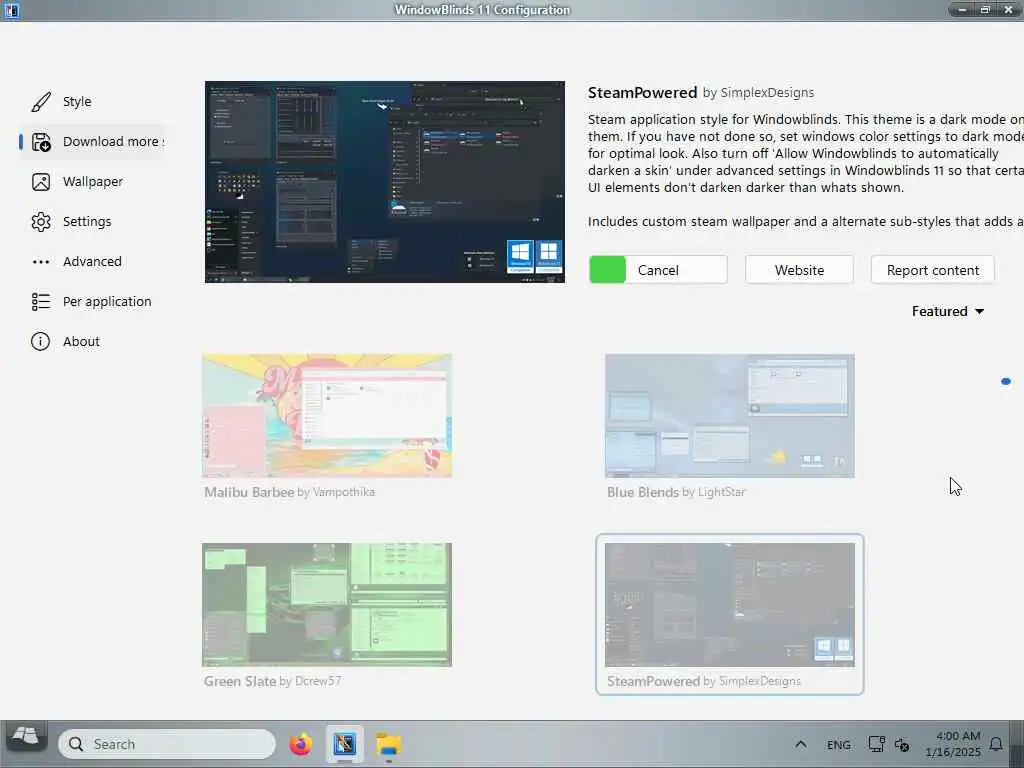Open the Windows Start button
The height and width of the screenshot is (768, 1024).
[26, 739]
